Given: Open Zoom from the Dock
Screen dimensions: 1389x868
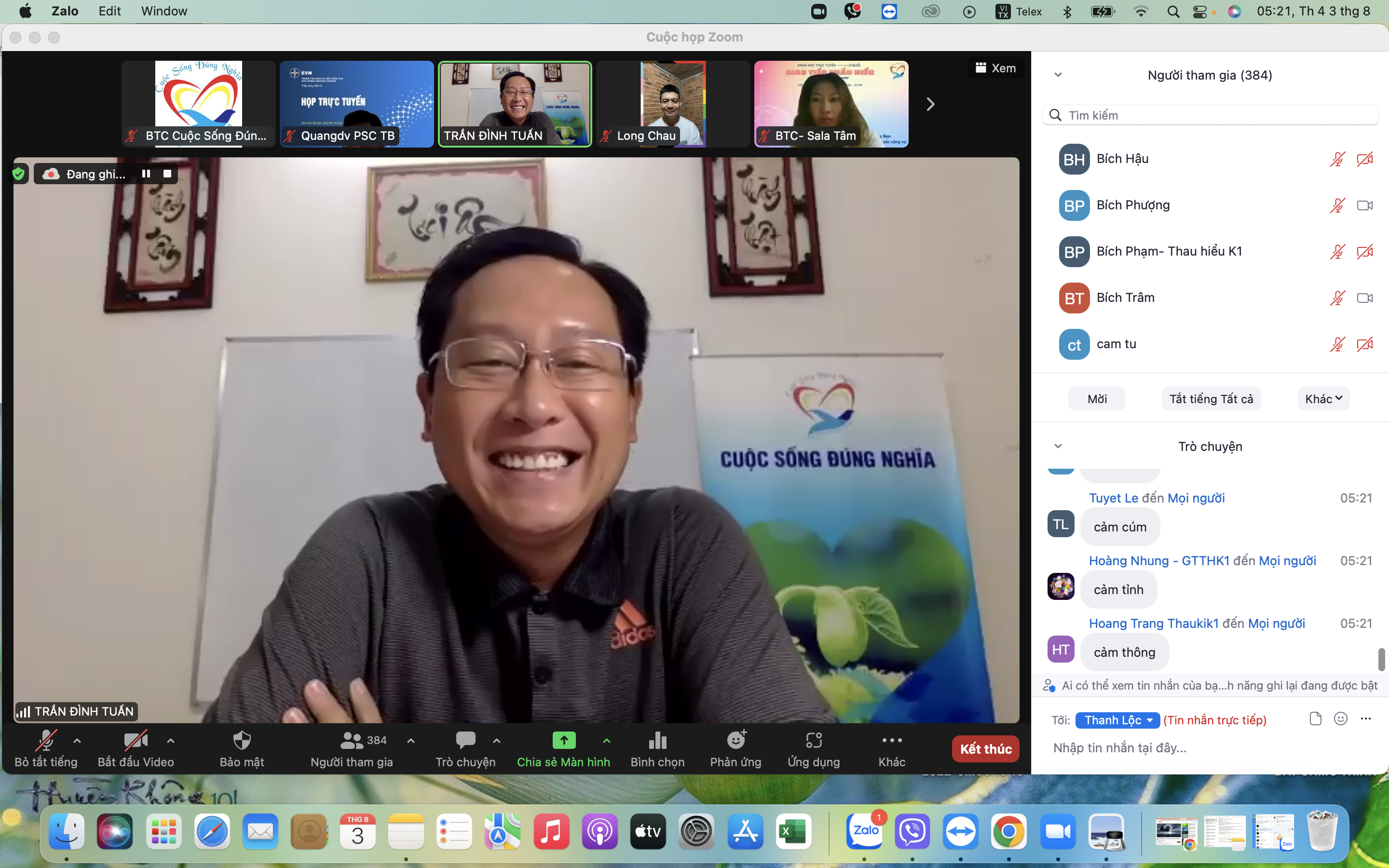Looking at the screenshot, I should pos(1058,831).
